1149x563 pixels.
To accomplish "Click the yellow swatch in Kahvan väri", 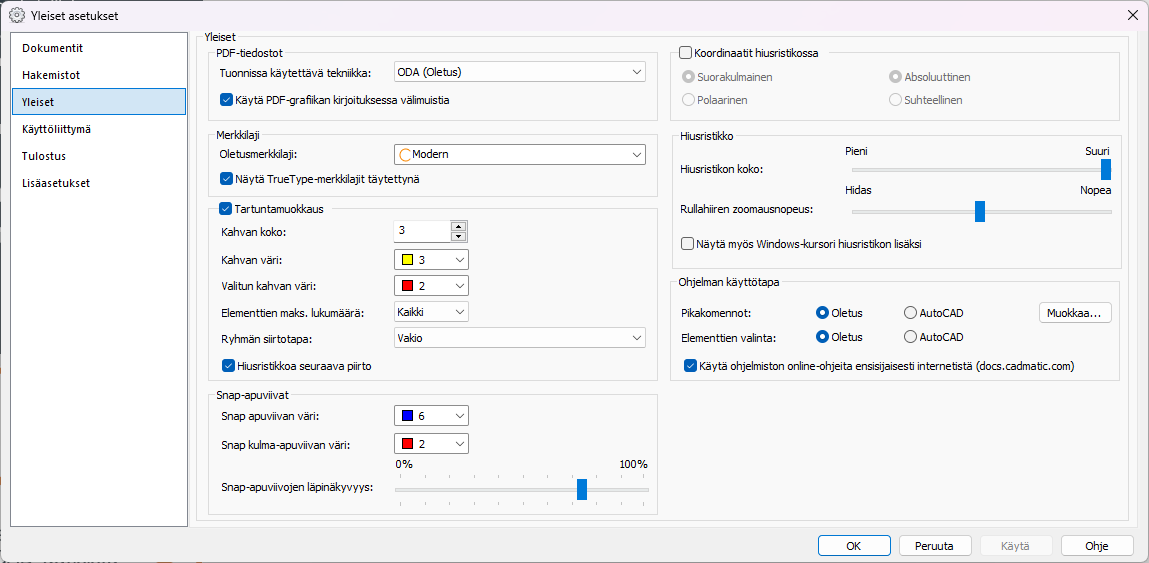I will tap(408, 260).
